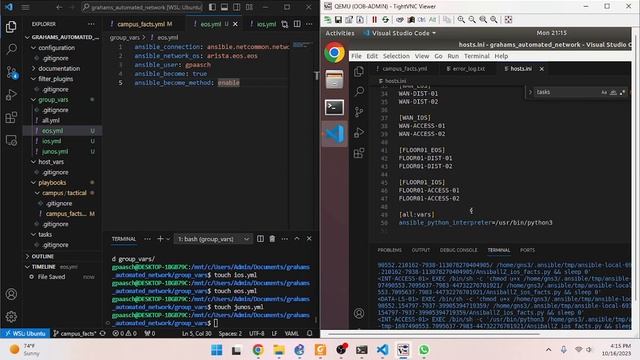Click zoom in icon in TightVNC toolbar
Image resolution: width=640 pixels, height=360 pixels.
[461, 20]
